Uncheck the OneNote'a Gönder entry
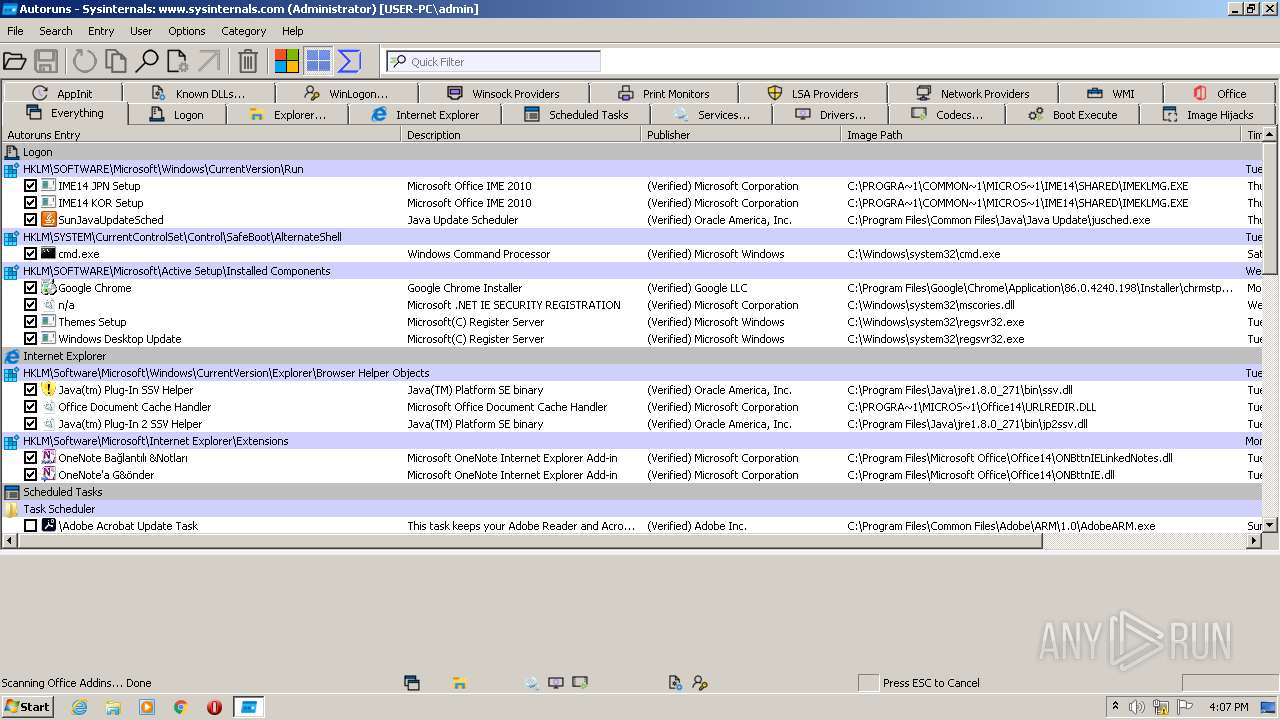 pyautogui.click(x=30, y=475)
